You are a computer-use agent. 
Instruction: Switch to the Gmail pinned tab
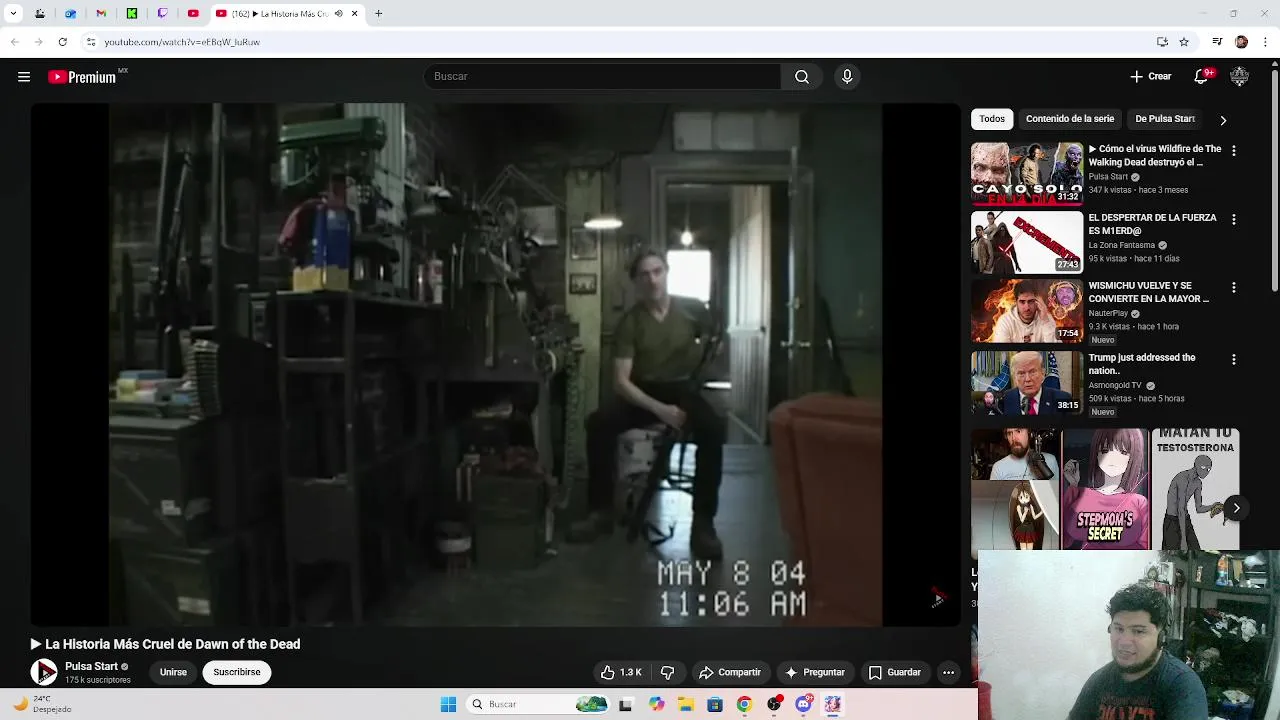pyautogui.click(x=101, y=14)
